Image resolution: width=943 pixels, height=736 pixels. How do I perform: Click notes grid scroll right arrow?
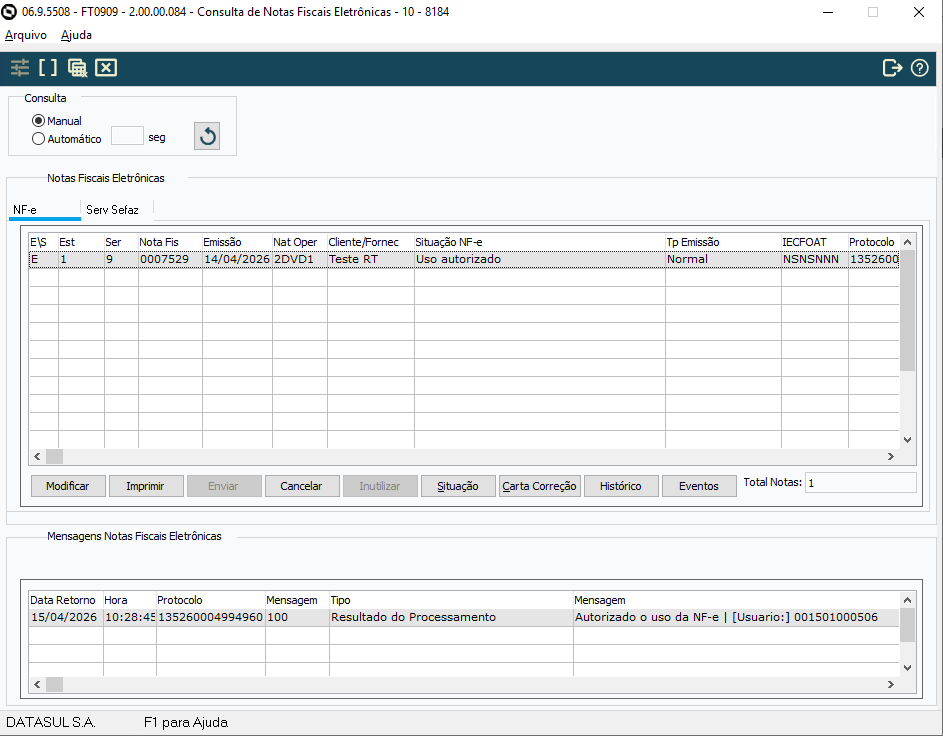(x=891, y=456)
